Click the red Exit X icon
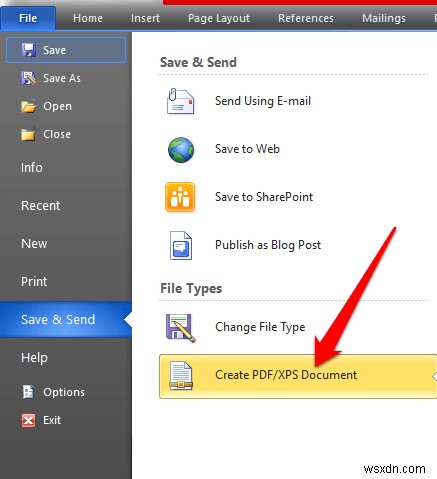 [x=28, y=420]
